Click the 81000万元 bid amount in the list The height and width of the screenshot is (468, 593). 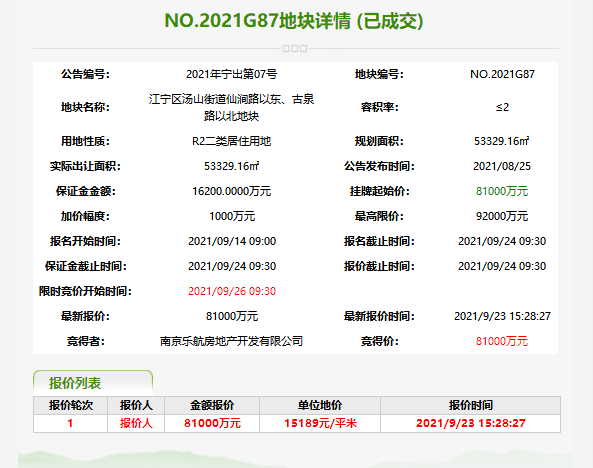[x=212, y=423]
